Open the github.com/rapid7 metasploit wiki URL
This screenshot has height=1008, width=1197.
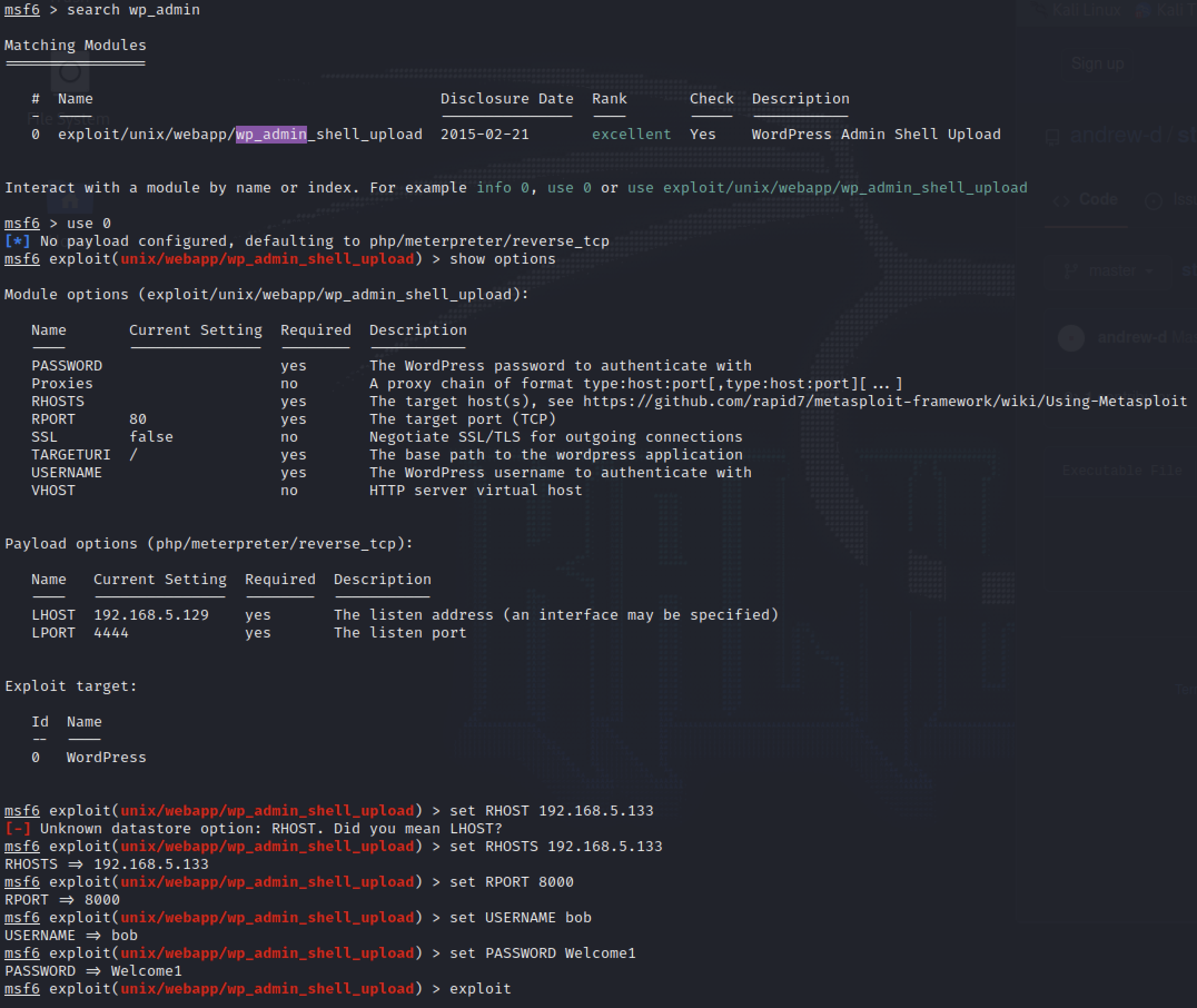[x=885, y=401]
